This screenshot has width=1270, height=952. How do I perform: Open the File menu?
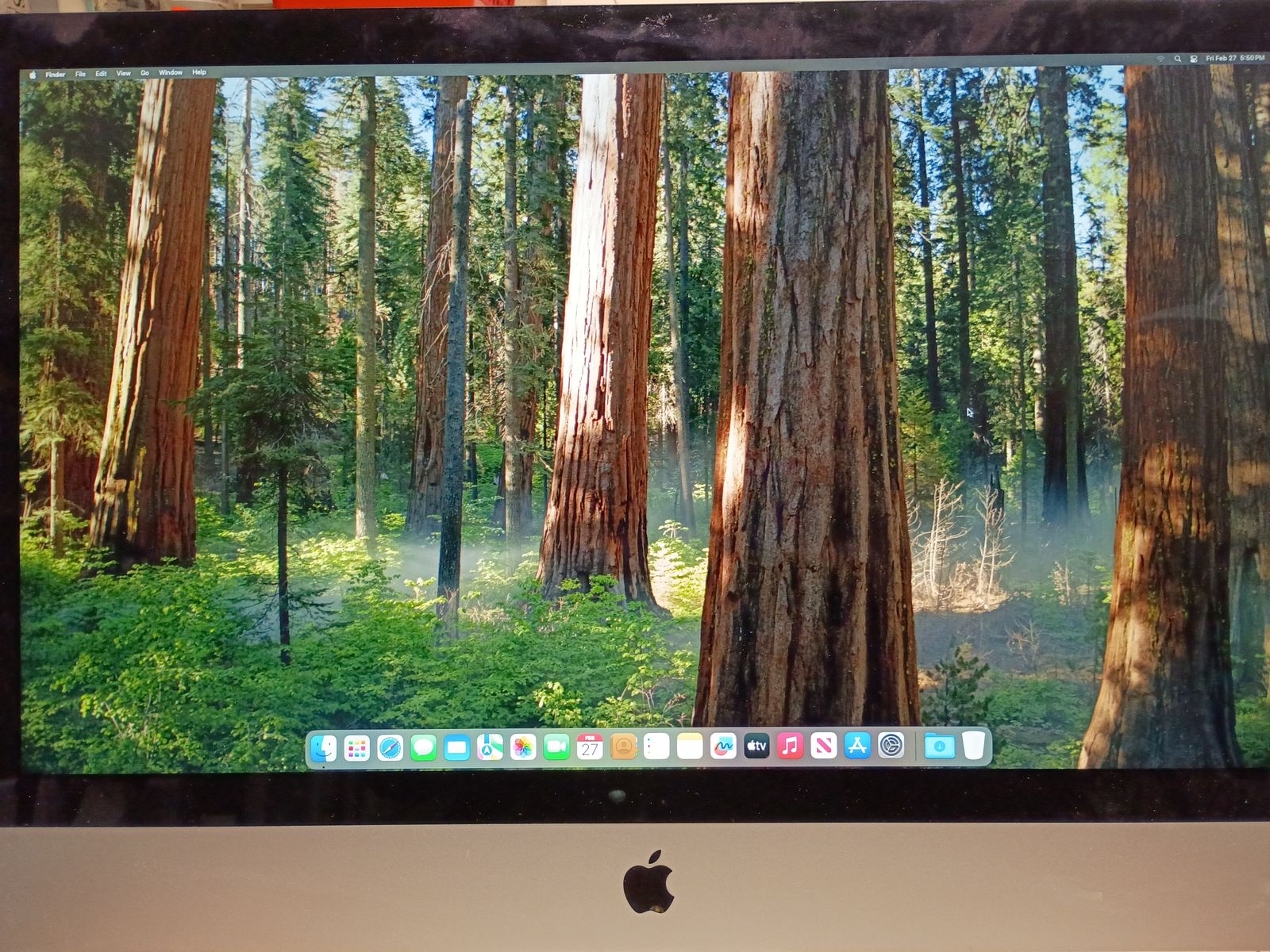click(80, 74)
